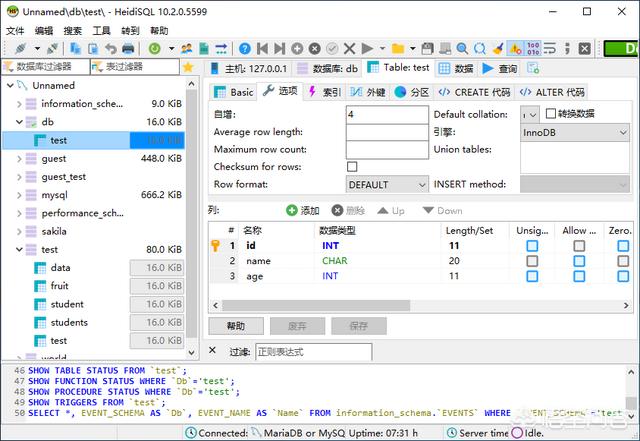Switch to the 索引 tab

[x=325, y=92]
